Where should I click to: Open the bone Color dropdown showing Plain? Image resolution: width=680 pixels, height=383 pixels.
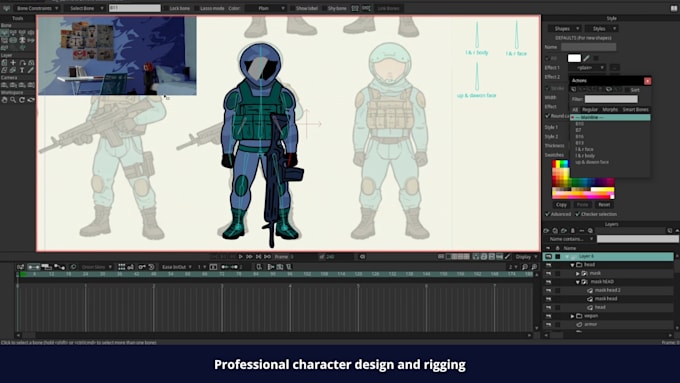pos(265,8)
